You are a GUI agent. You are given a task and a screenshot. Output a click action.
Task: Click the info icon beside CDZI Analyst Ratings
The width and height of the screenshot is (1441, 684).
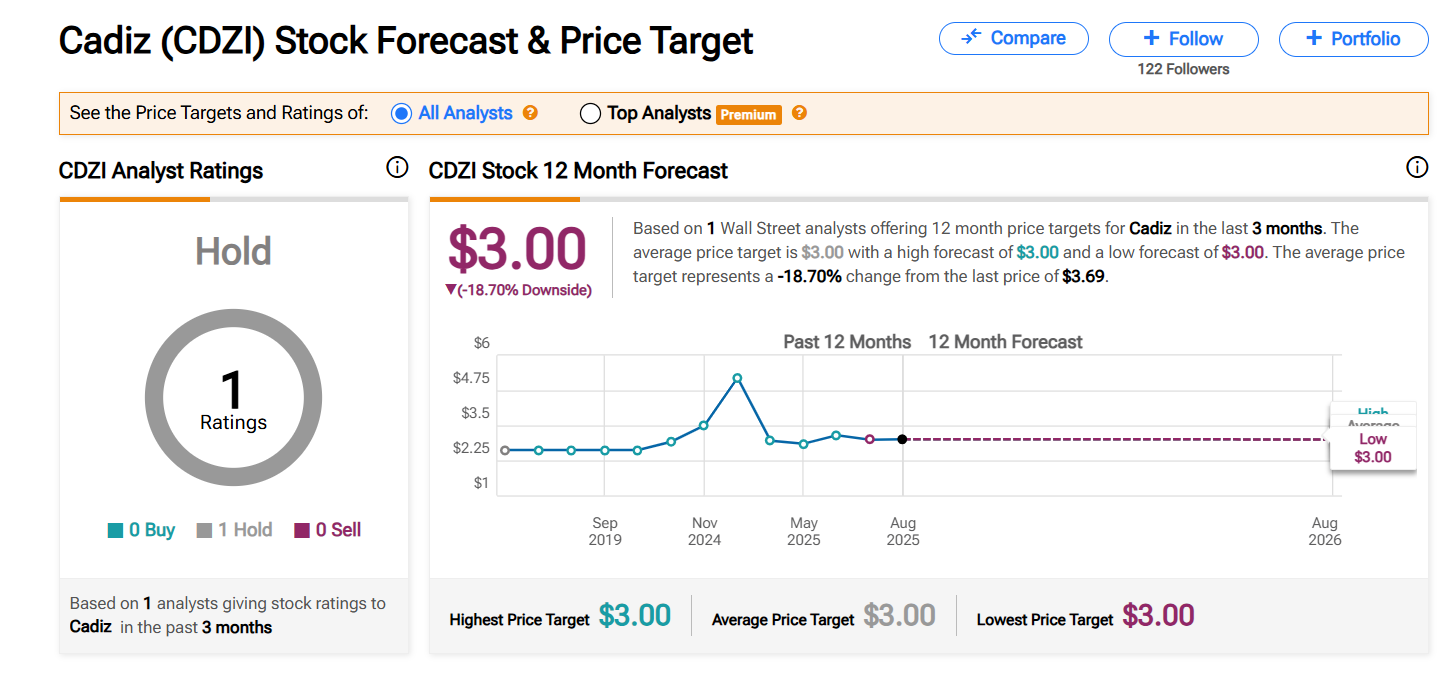(x=397, y=168)
